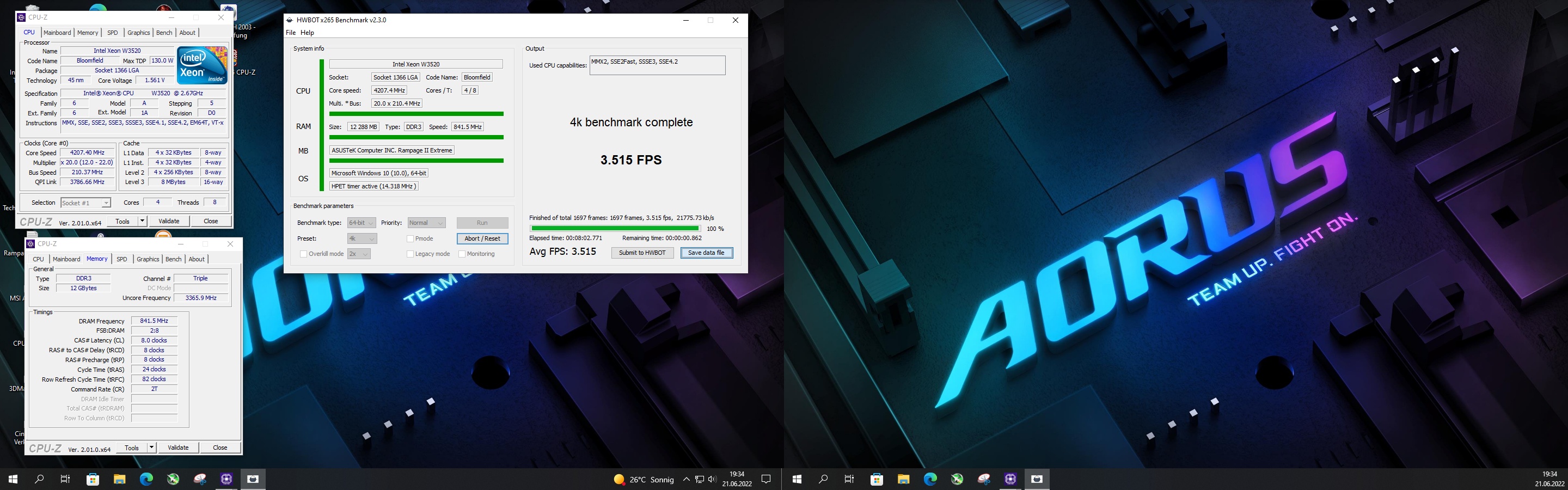Open Search on right monitor taskbar
Viewport: 1568px width, 490px height.
coord(824,479)
